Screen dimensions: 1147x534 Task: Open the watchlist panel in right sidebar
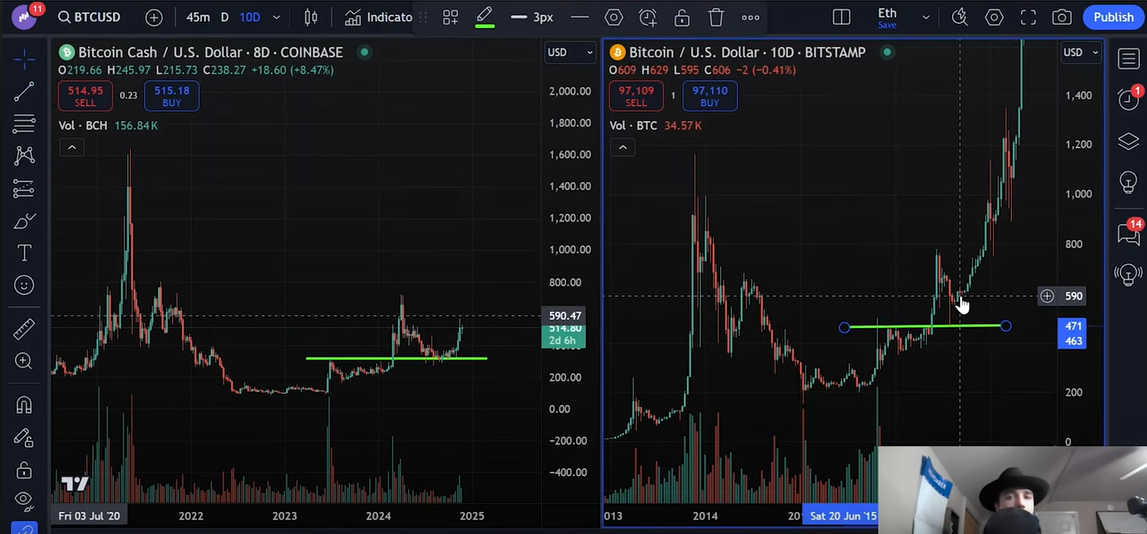click(x=1128, y=59)
